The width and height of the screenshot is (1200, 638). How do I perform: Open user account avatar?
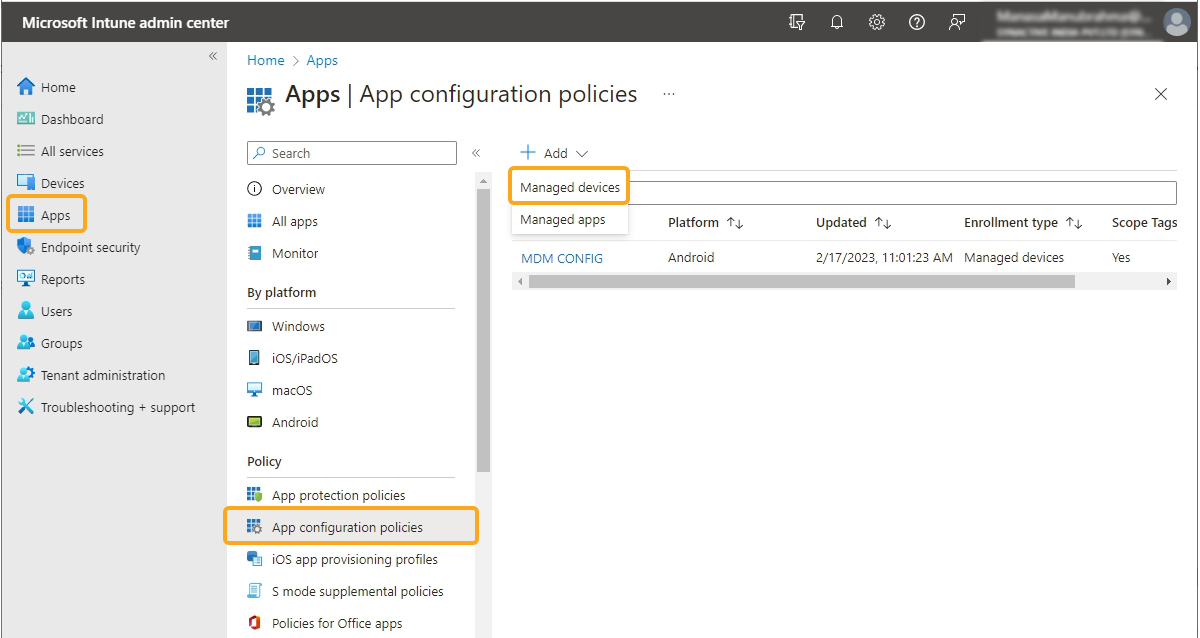tap(1176, 22)
